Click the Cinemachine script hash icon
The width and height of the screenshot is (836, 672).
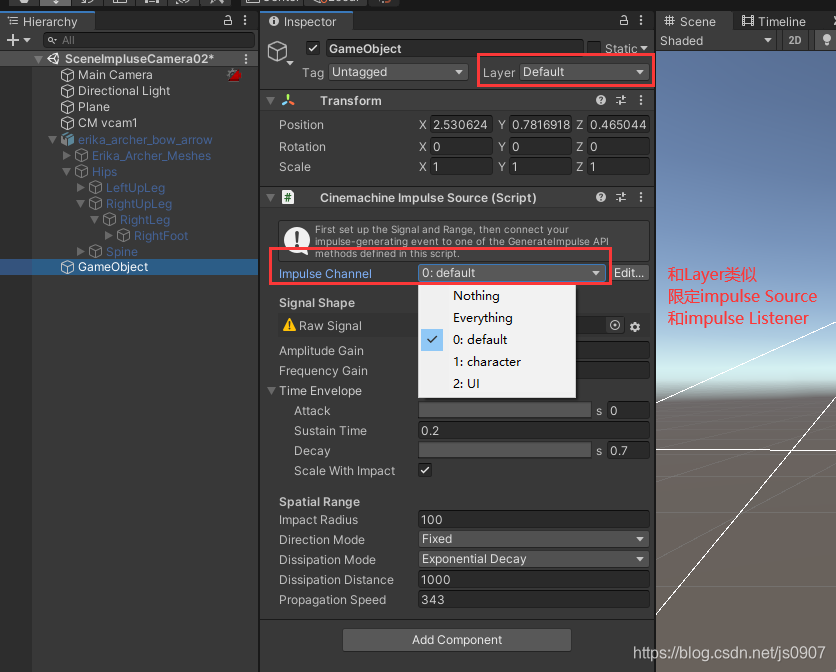click(x=288, y=197)
